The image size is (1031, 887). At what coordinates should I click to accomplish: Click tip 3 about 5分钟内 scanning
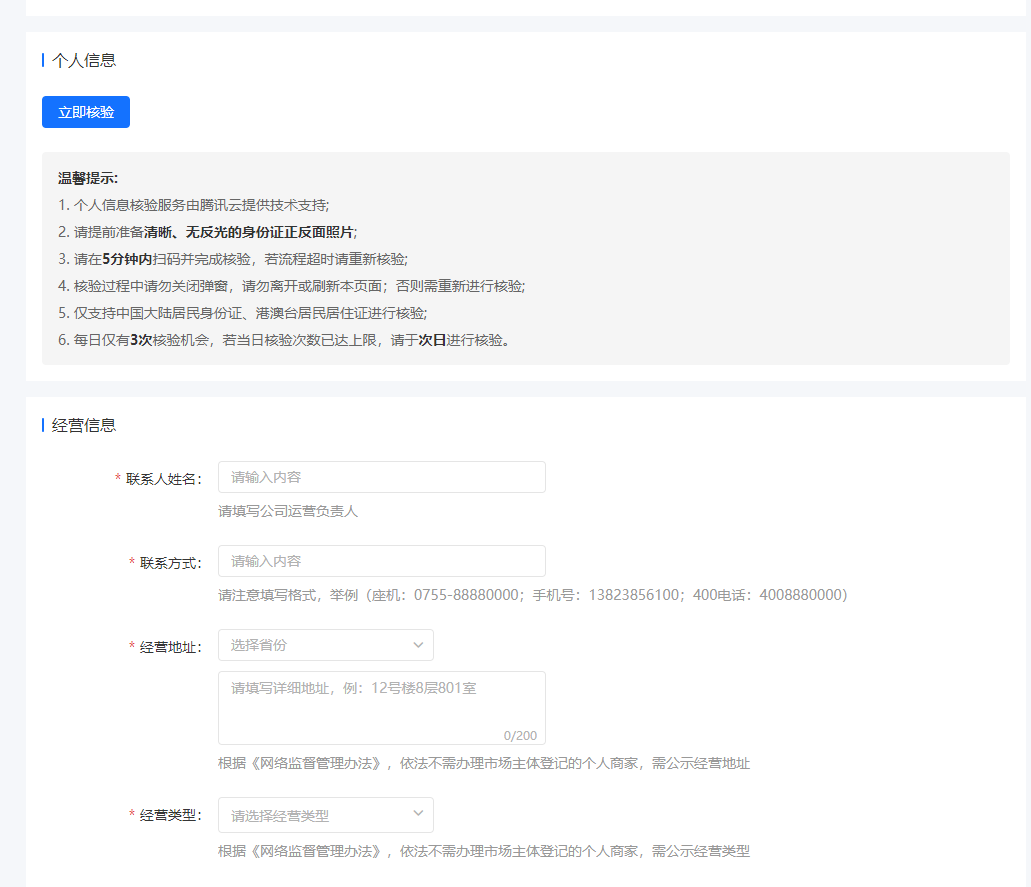point(233,259)
